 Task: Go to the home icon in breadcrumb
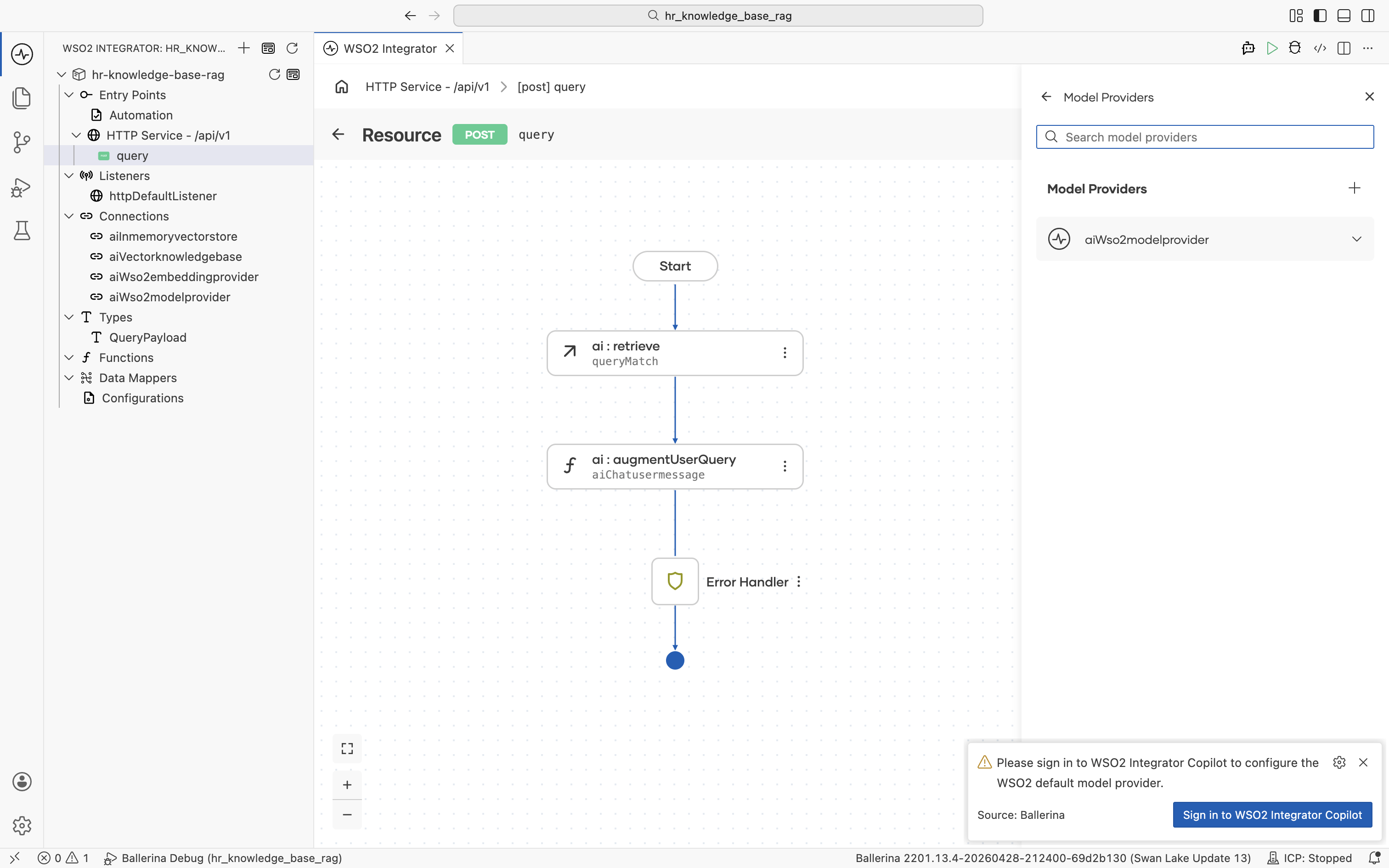(x=342, y=87)
